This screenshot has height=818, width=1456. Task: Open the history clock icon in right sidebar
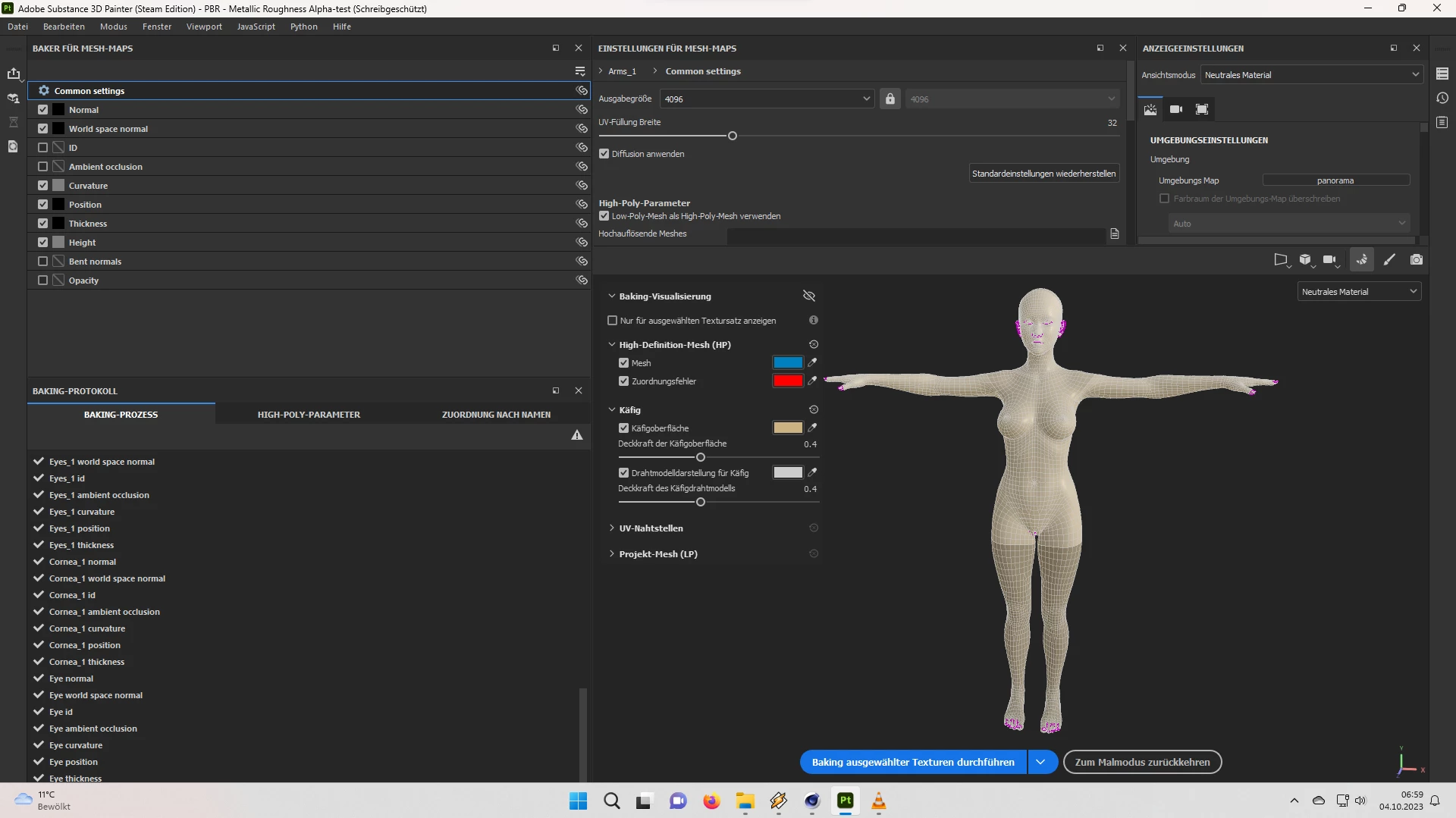(x=1442, y=99)
